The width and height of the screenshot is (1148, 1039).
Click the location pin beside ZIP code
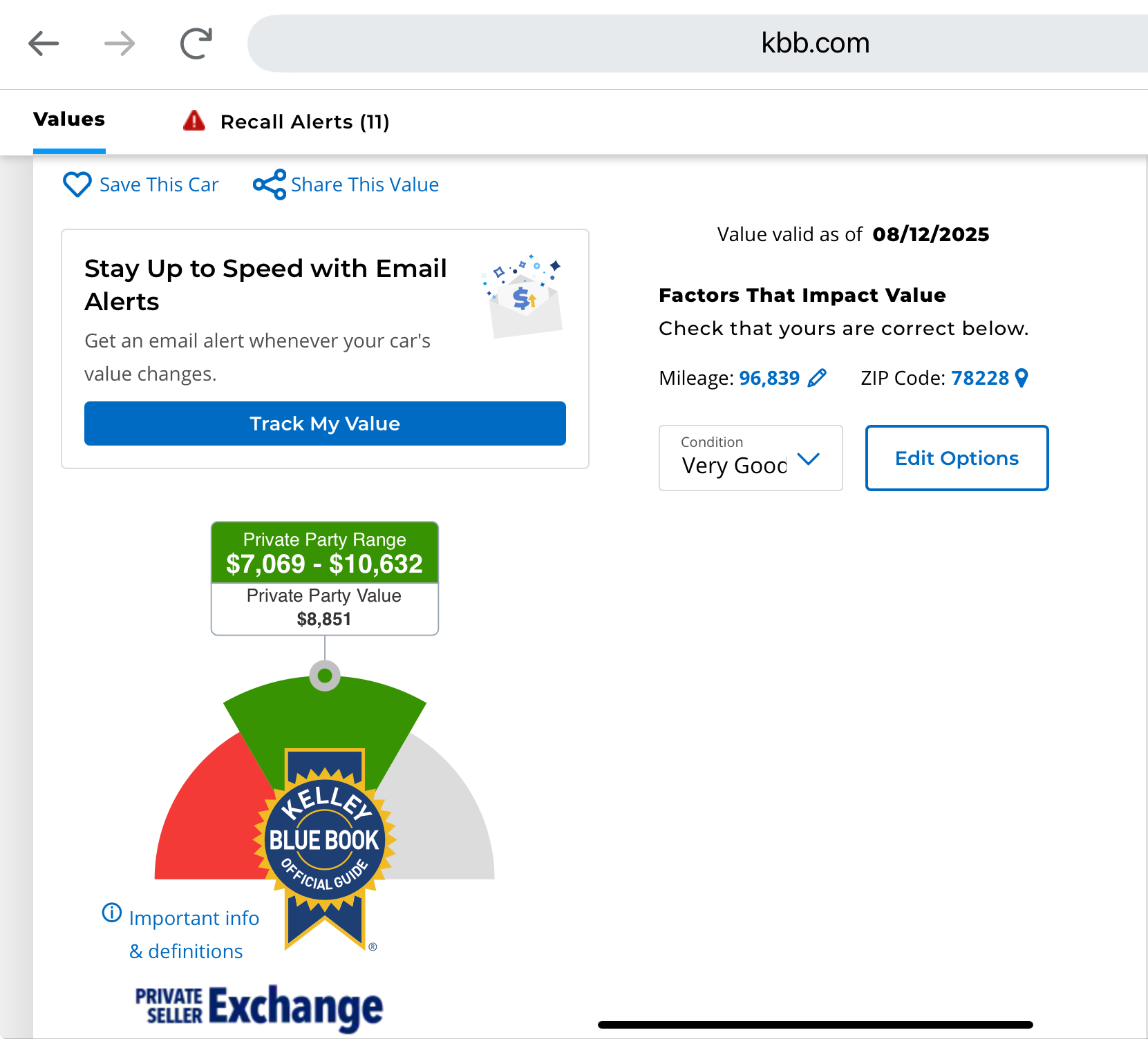click(x=1022, y=378)
